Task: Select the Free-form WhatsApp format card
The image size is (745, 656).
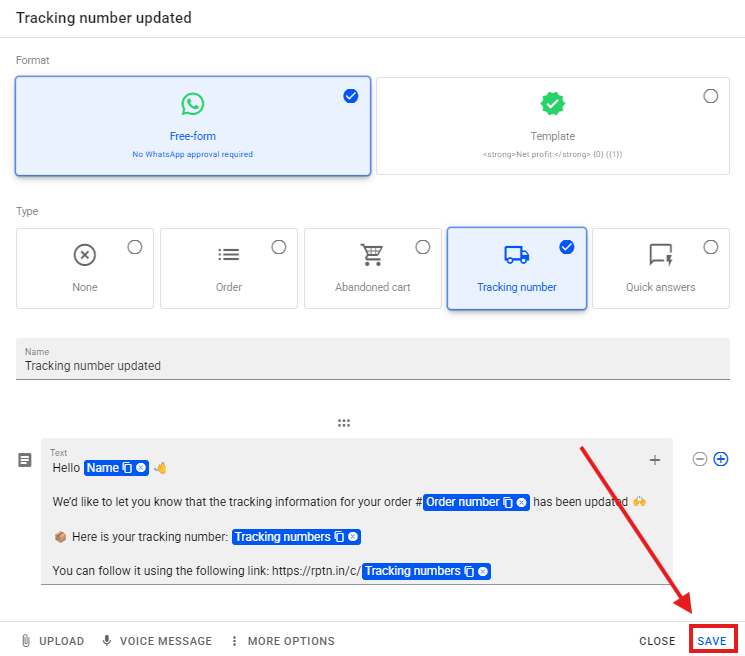Action: (x=193, y=126)
